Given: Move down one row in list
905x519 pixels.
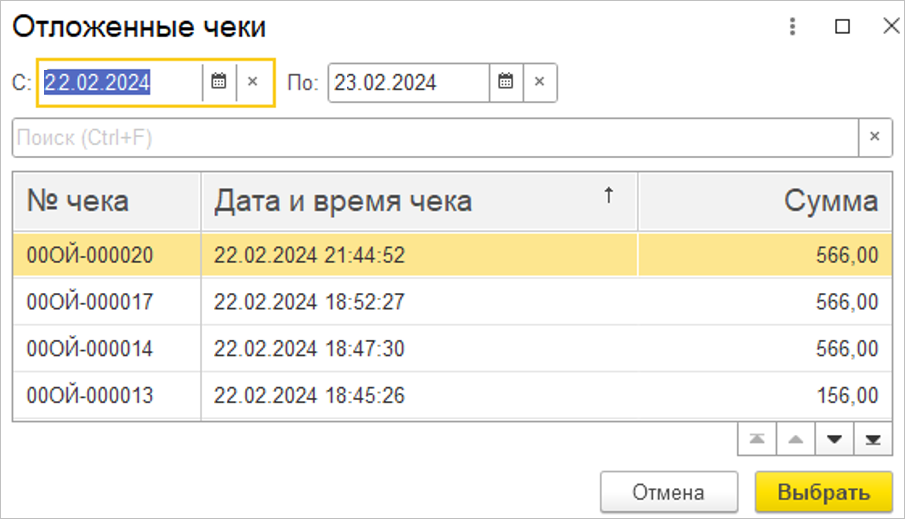Looking at the screenshot, I should coord(834,439).
